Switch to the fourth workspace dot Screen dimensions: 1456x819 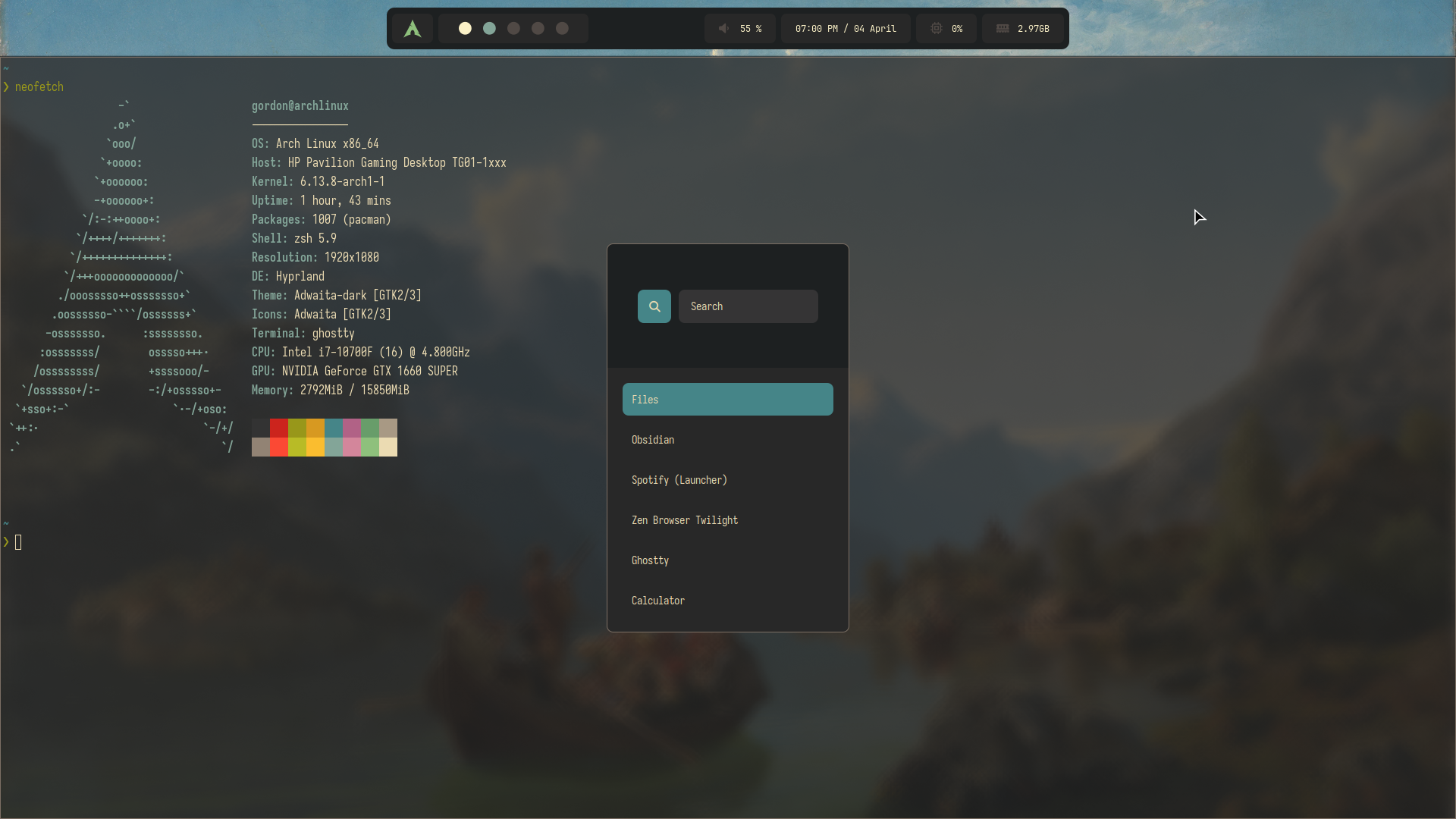click(x=538, y=28)
